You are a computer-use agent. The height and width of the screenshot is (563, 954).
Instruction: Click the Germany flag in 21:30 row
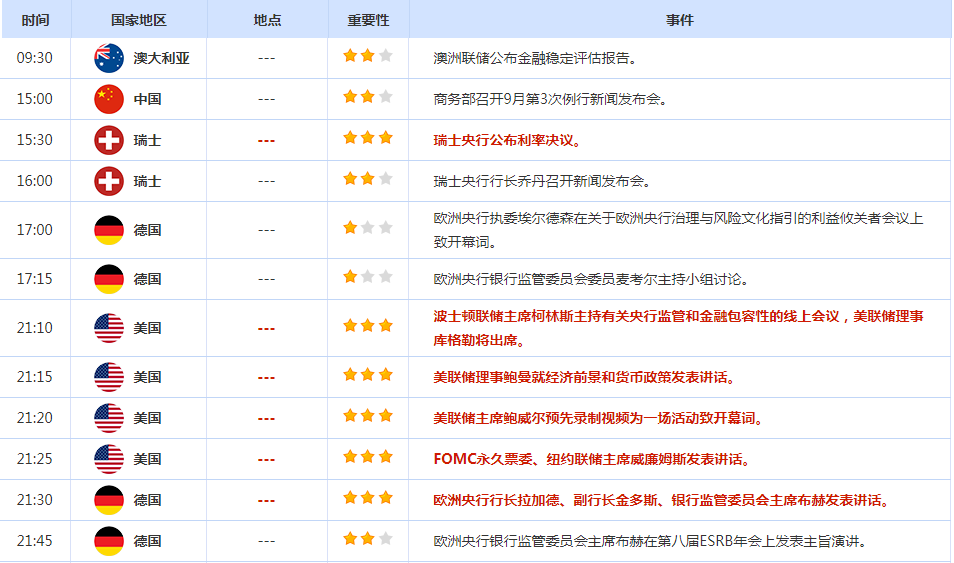(x=109, y=500)
